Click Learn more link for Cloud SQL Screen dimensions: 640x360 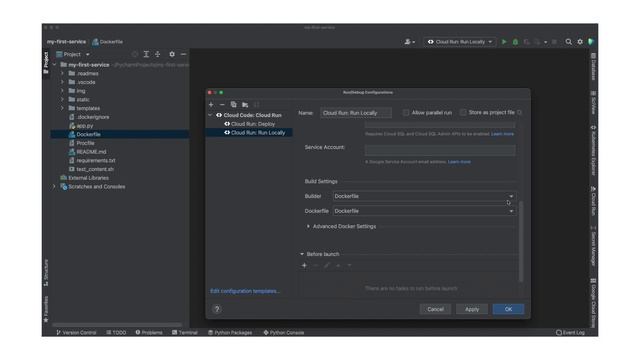(x=502, y=134)
